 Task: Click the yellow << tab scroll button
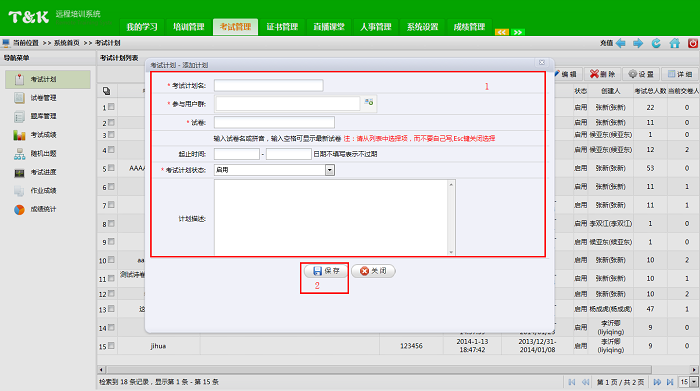point(502,32)
